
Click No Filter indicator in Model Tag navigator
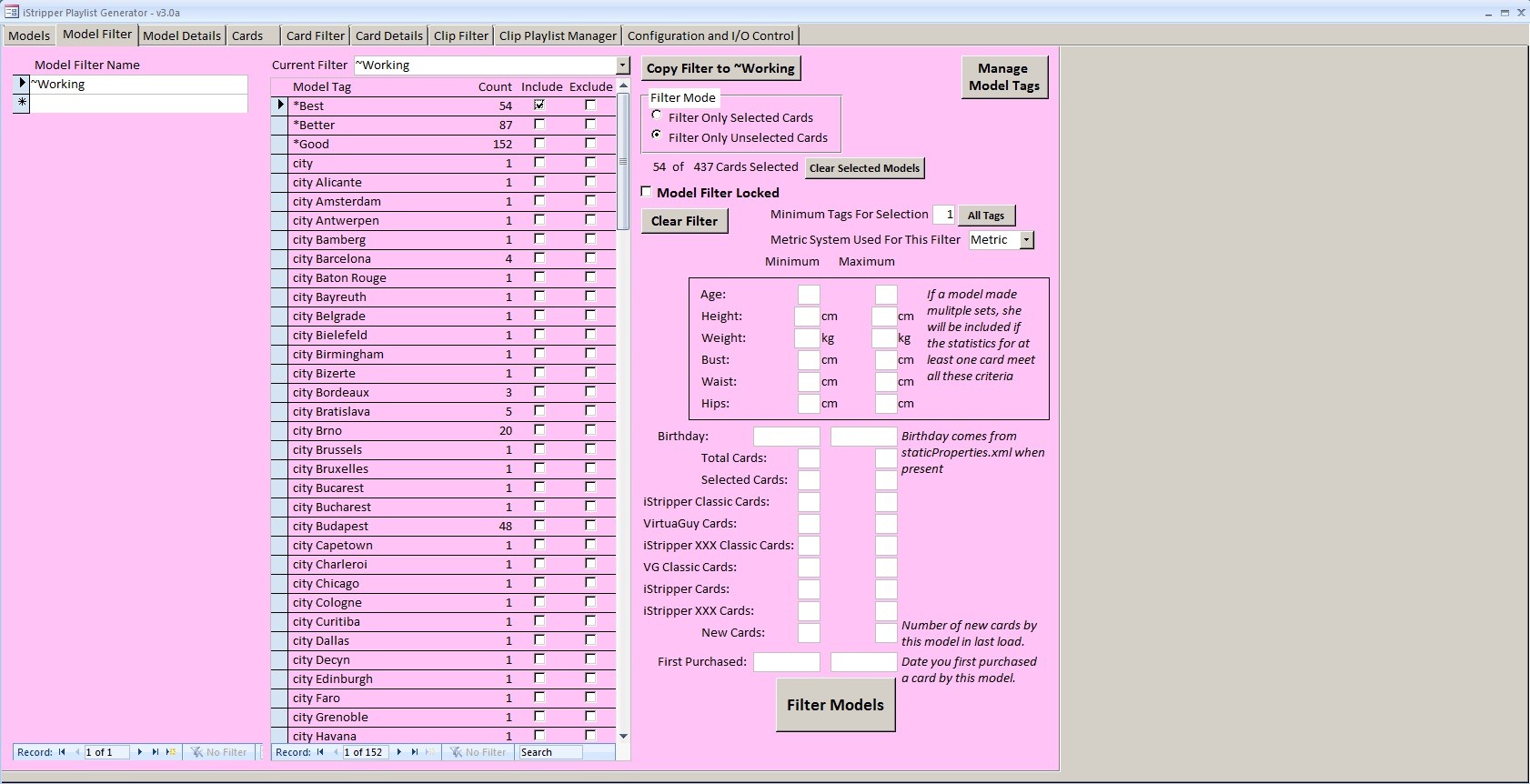pos(478,752)
